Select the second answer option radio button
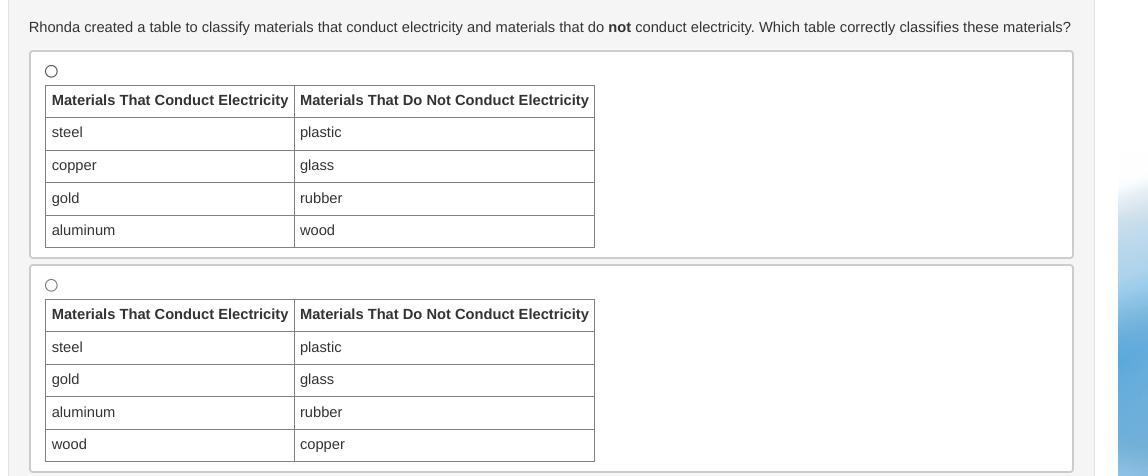Viewport: 1148px width, 476px height. coord(51,286)
